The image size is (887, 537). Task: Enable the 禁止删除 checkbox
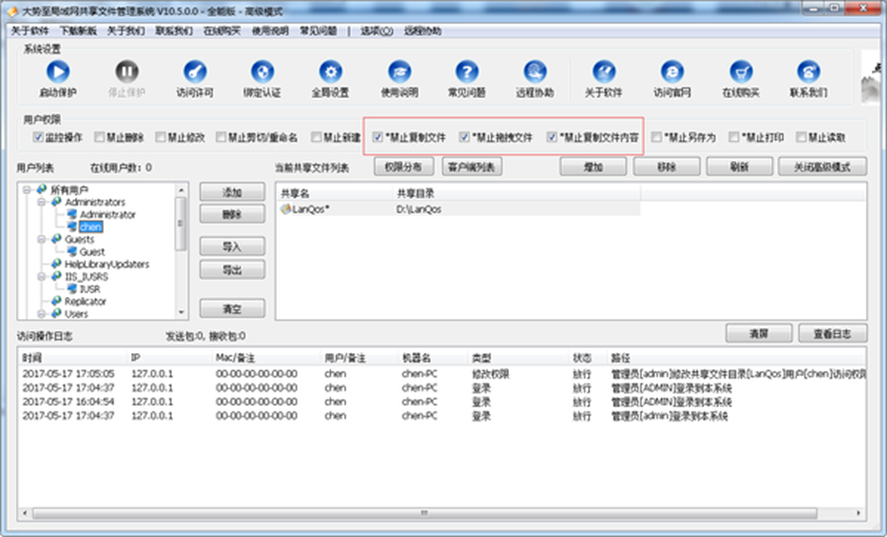(101, 137)
